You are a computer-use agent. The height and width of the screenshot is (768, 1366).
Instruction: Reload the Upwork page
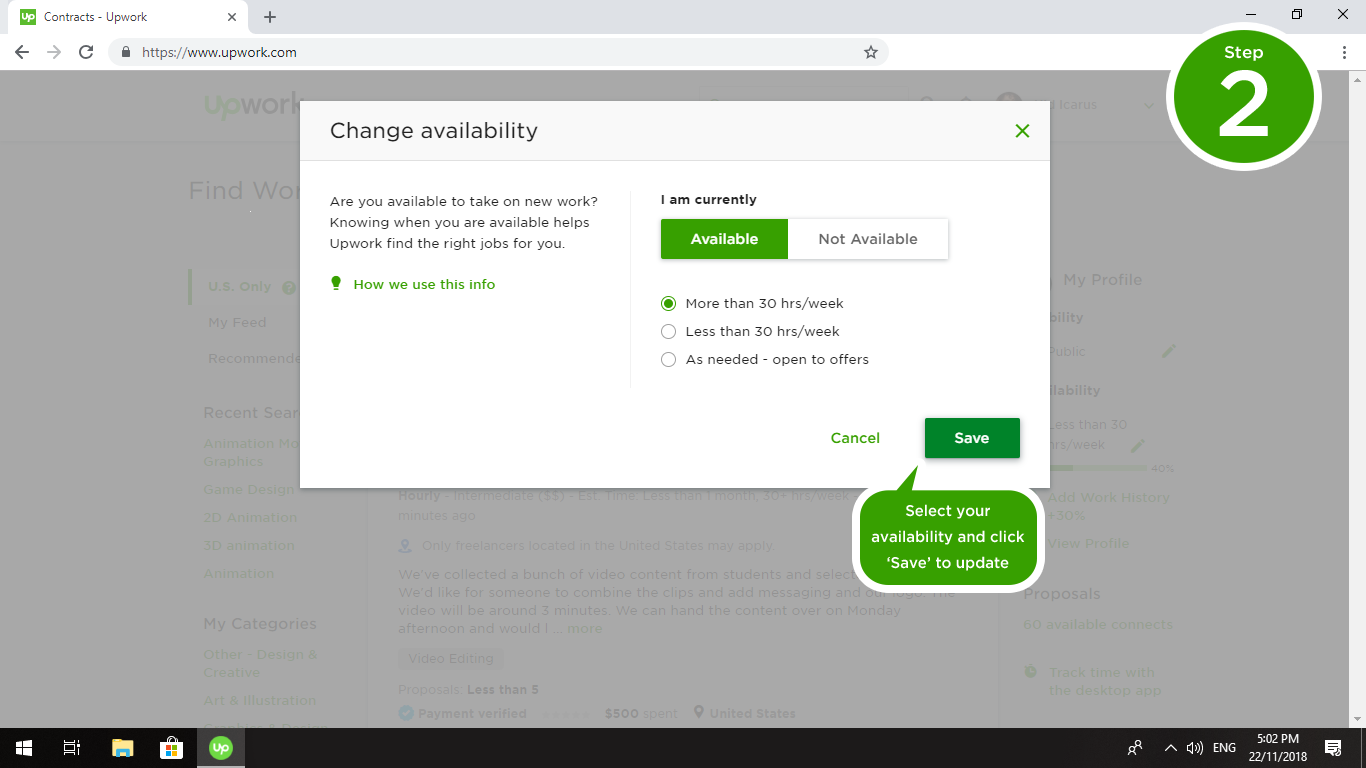[x=86, y=52]
